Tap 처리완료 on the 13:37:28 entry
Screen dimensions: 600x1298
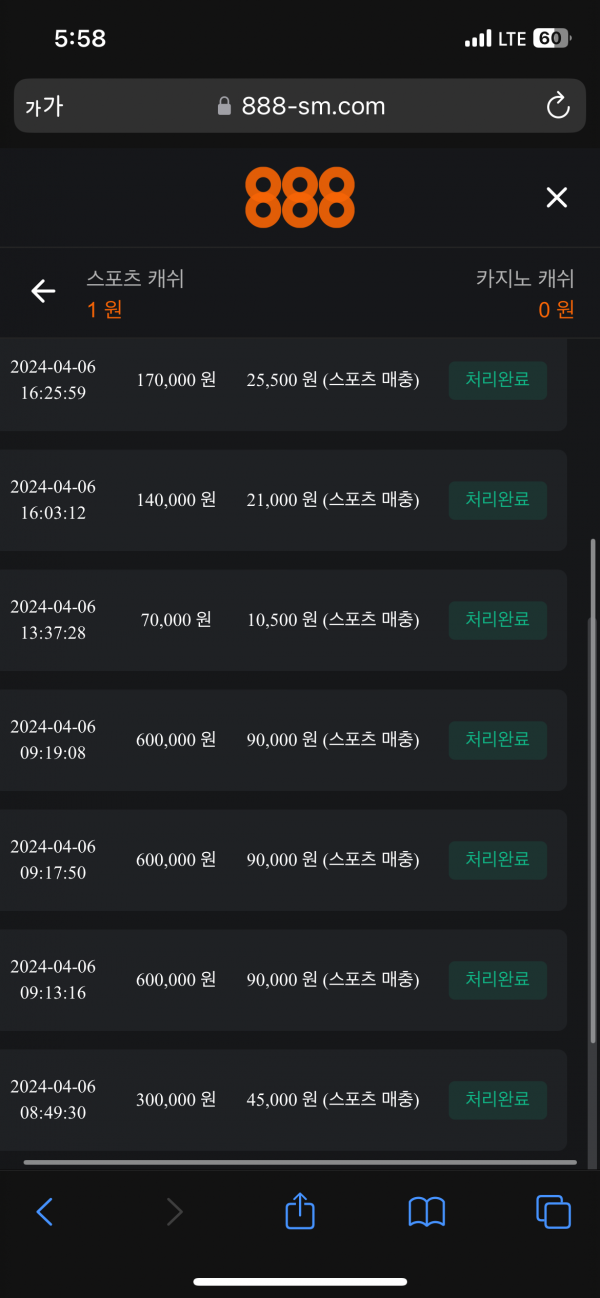[x=497, y=620]
